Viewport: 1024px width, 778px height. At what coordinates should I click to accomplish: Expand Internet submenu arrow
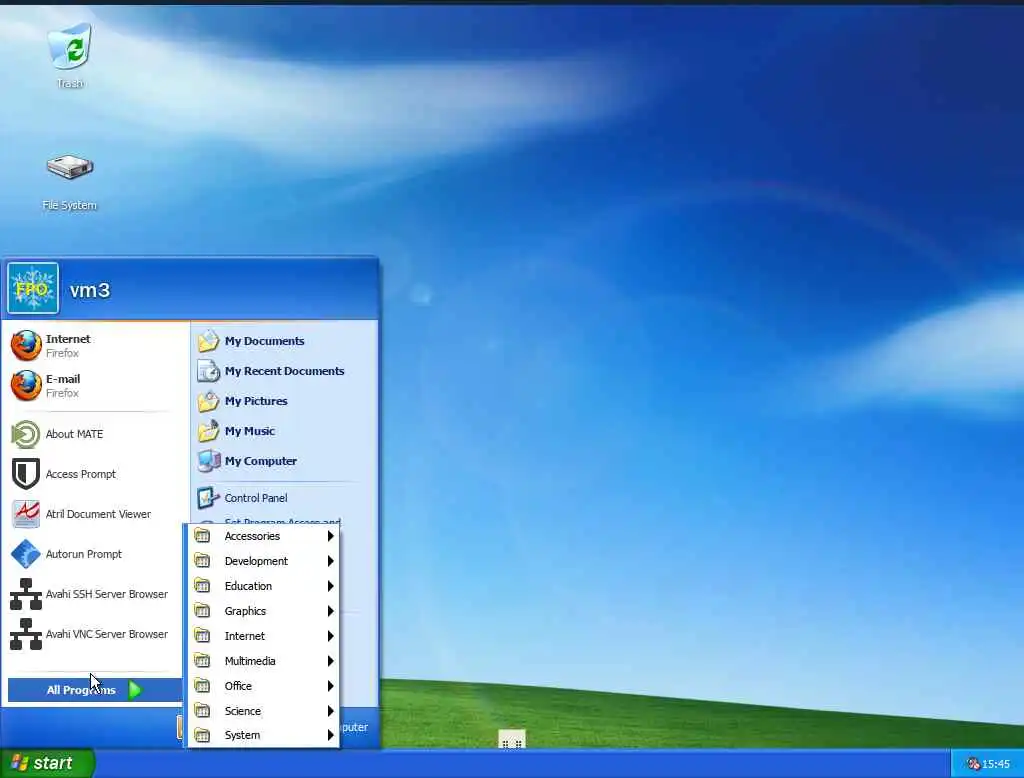coord(330,636)
